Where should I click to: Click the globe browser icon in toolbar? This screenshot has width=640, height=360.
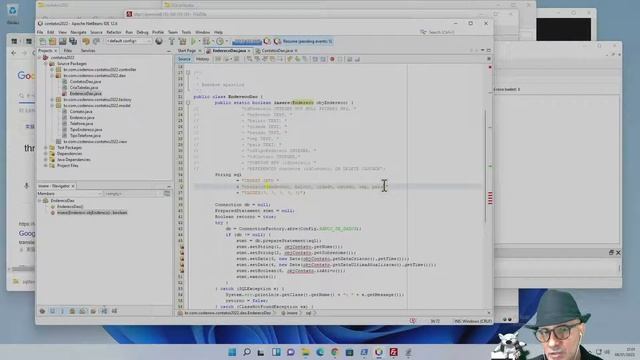click(159, 41)
